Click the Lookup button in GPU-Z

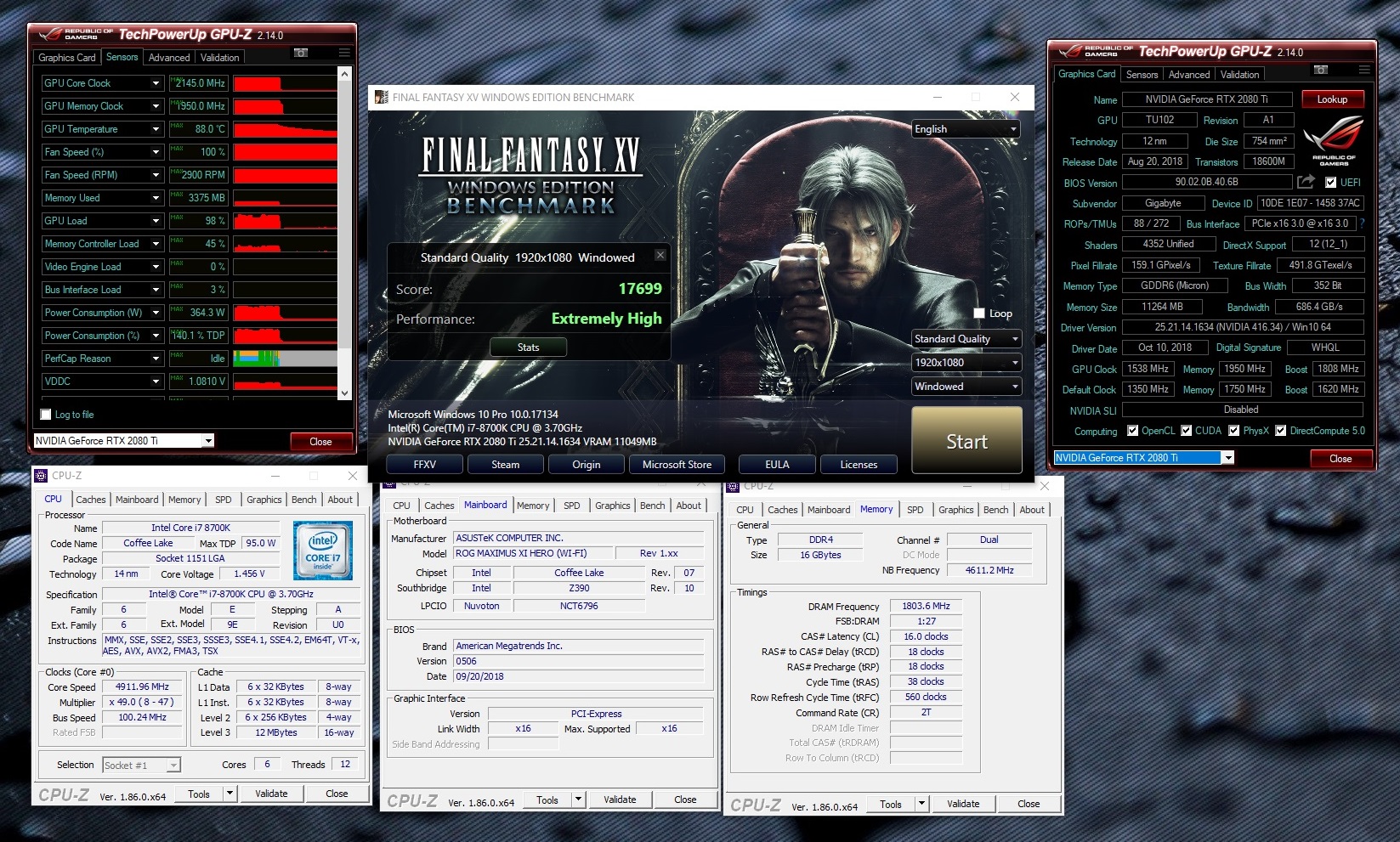(1332, 99)
